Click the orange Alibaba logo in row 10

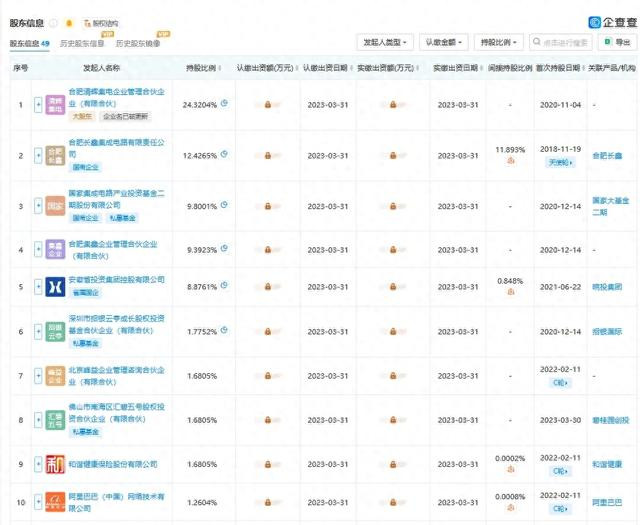click(55, 502)
